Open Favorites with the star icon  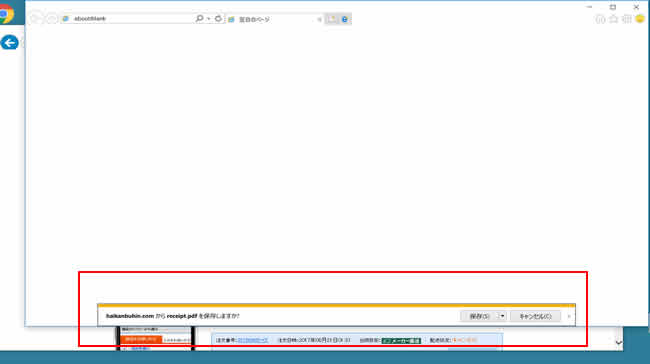click(x=614, y=19)
